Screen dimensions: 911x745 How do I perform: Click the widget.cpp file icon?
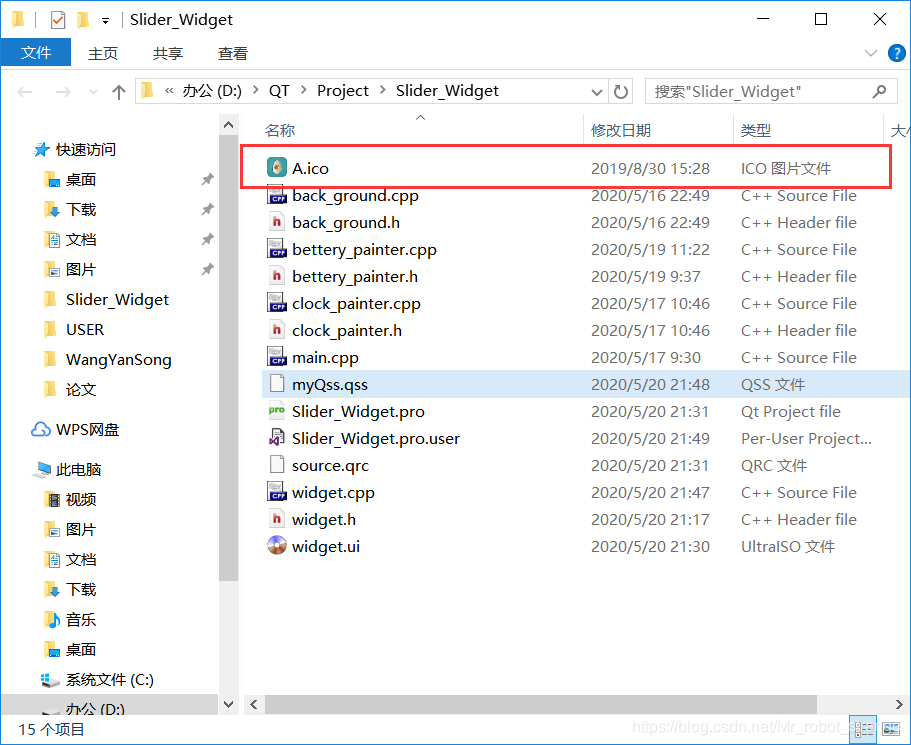click(277, 492)
